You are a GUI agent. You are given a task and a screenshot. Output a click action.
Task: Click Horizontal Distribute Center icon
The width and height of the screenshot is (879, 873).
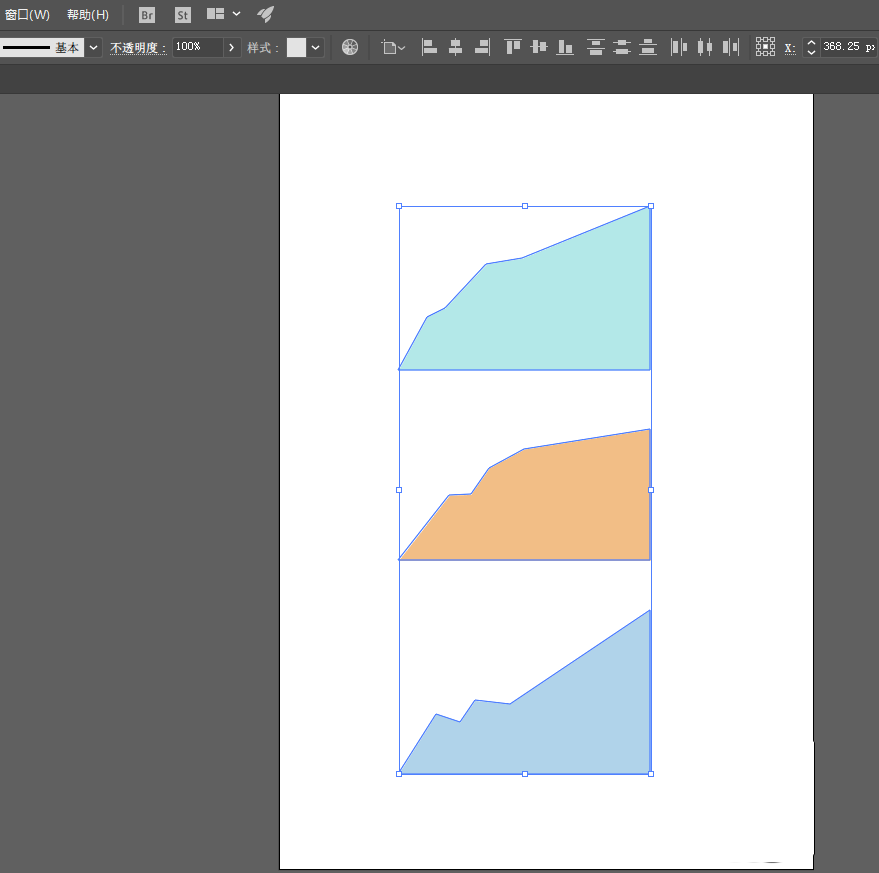[x=705, y=47]
